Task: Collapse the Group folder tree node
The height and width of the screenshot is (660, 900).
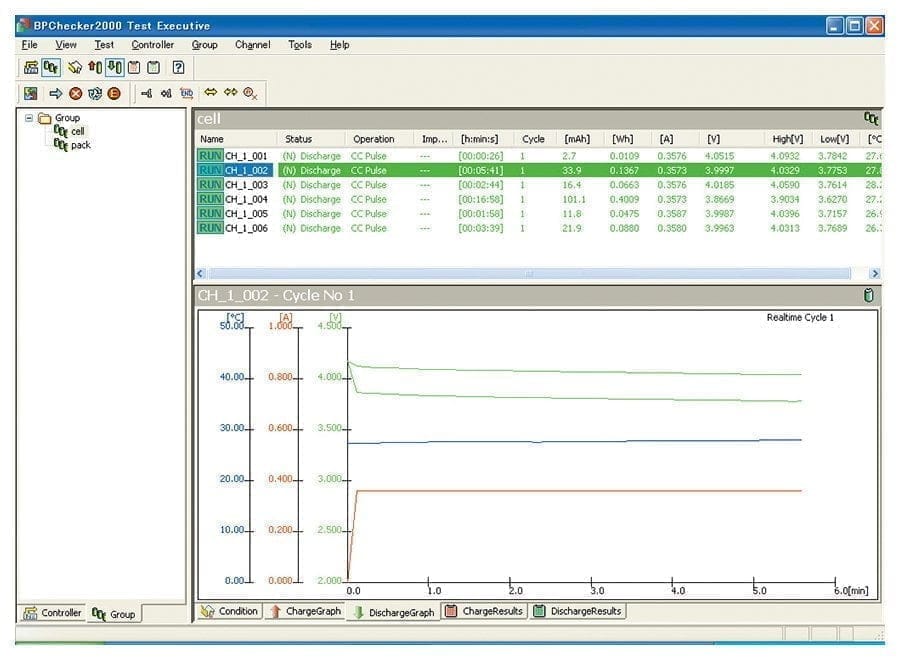Action: [29, 118]
